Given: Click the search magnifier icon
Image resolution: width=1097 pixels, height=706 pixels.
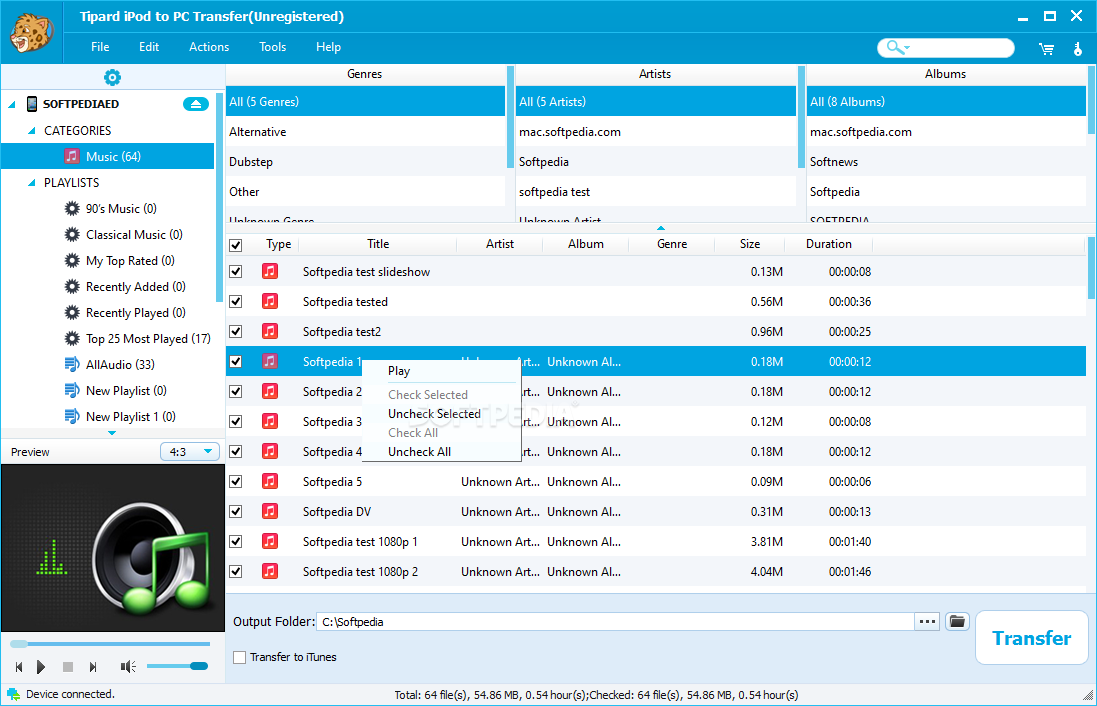Looking at the screenshot, I should 893,47.
